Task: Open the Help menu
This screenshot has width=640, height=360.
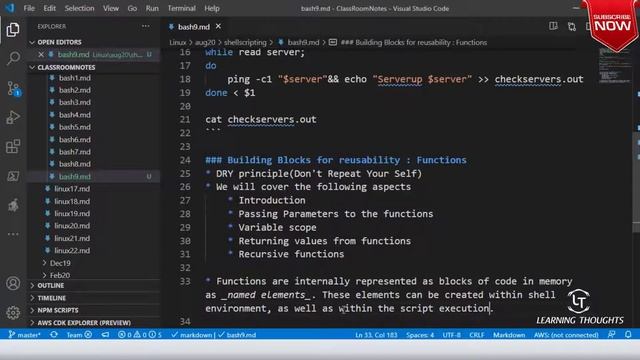Action: (212, 8)
